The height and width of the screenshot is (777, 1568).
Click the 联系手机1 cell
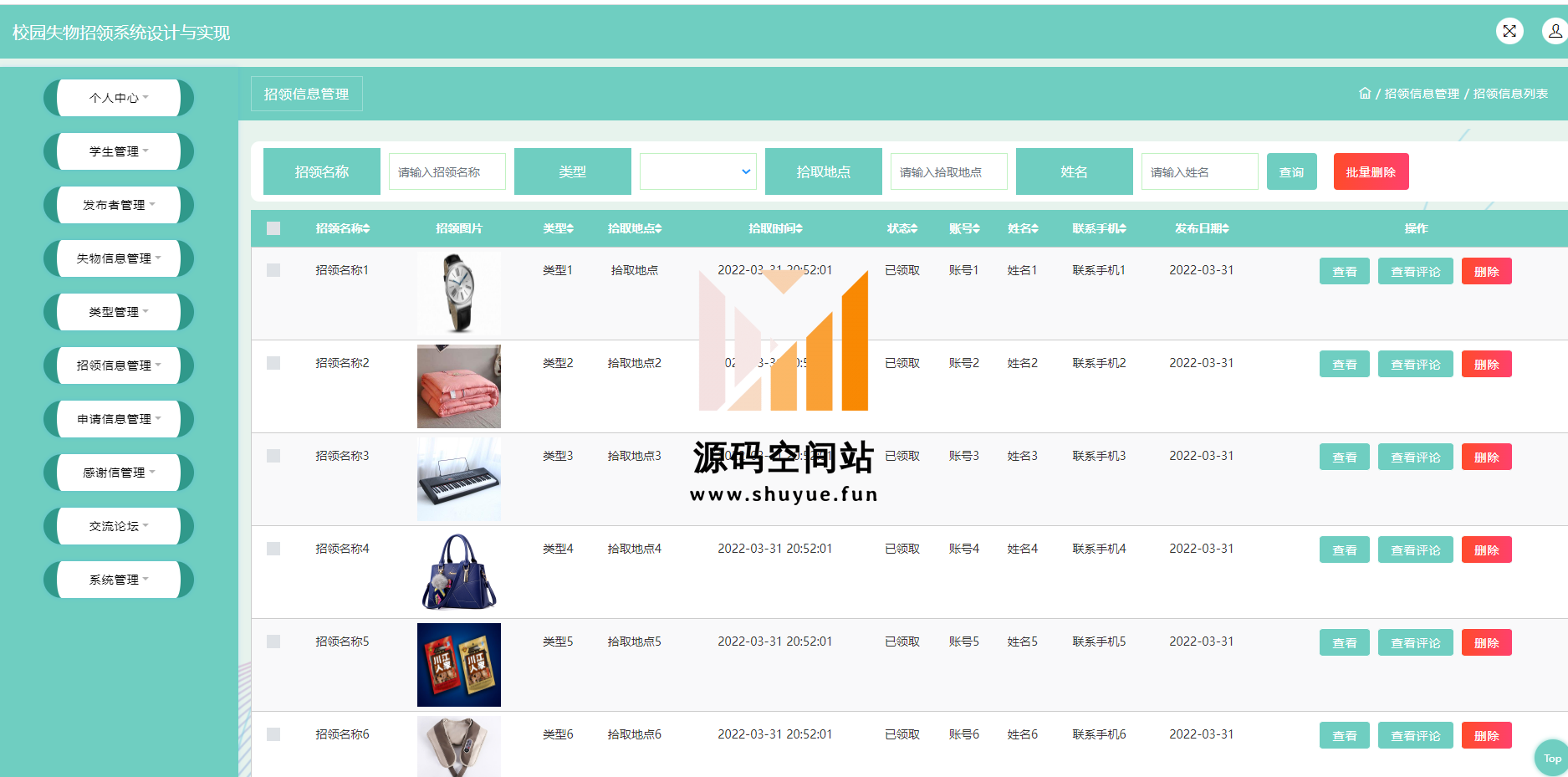pyautogui.click(x=1099, y=270)
